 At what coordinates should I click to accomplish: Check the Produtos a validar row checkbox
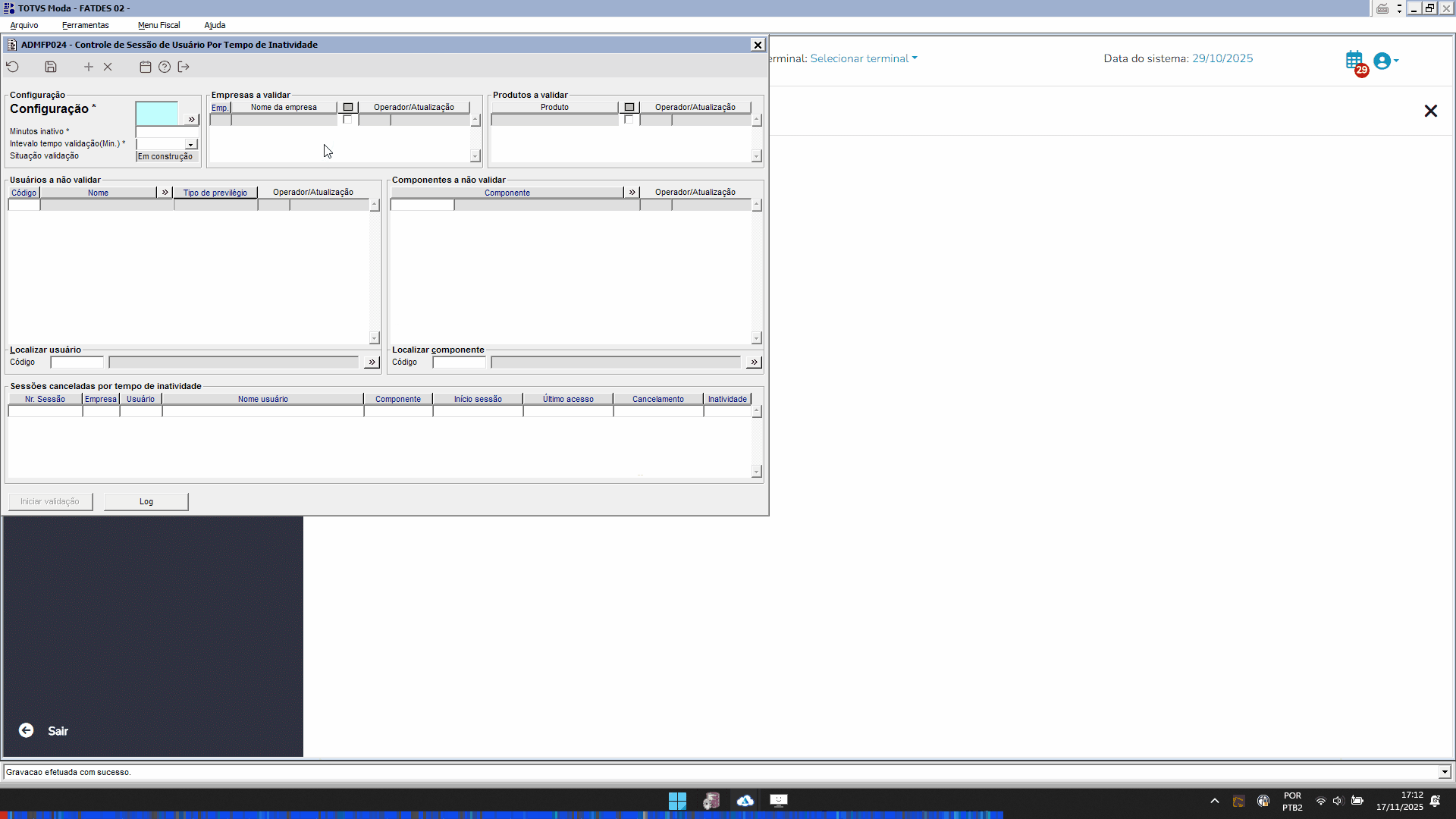click(x=629, y=120)
